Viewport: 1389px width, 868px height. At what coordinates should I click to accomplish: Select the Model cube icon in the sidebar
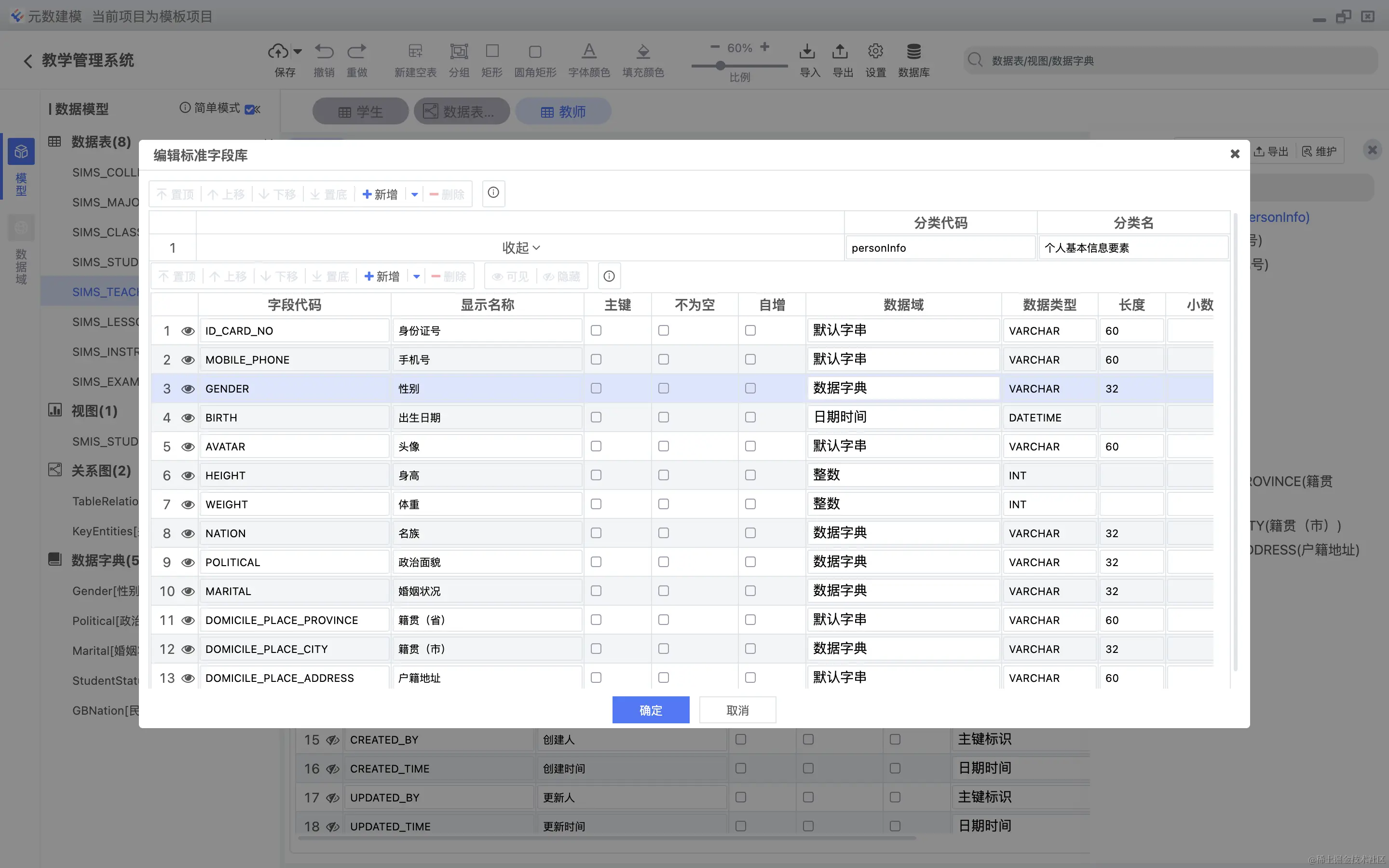[x=21, y=151]
